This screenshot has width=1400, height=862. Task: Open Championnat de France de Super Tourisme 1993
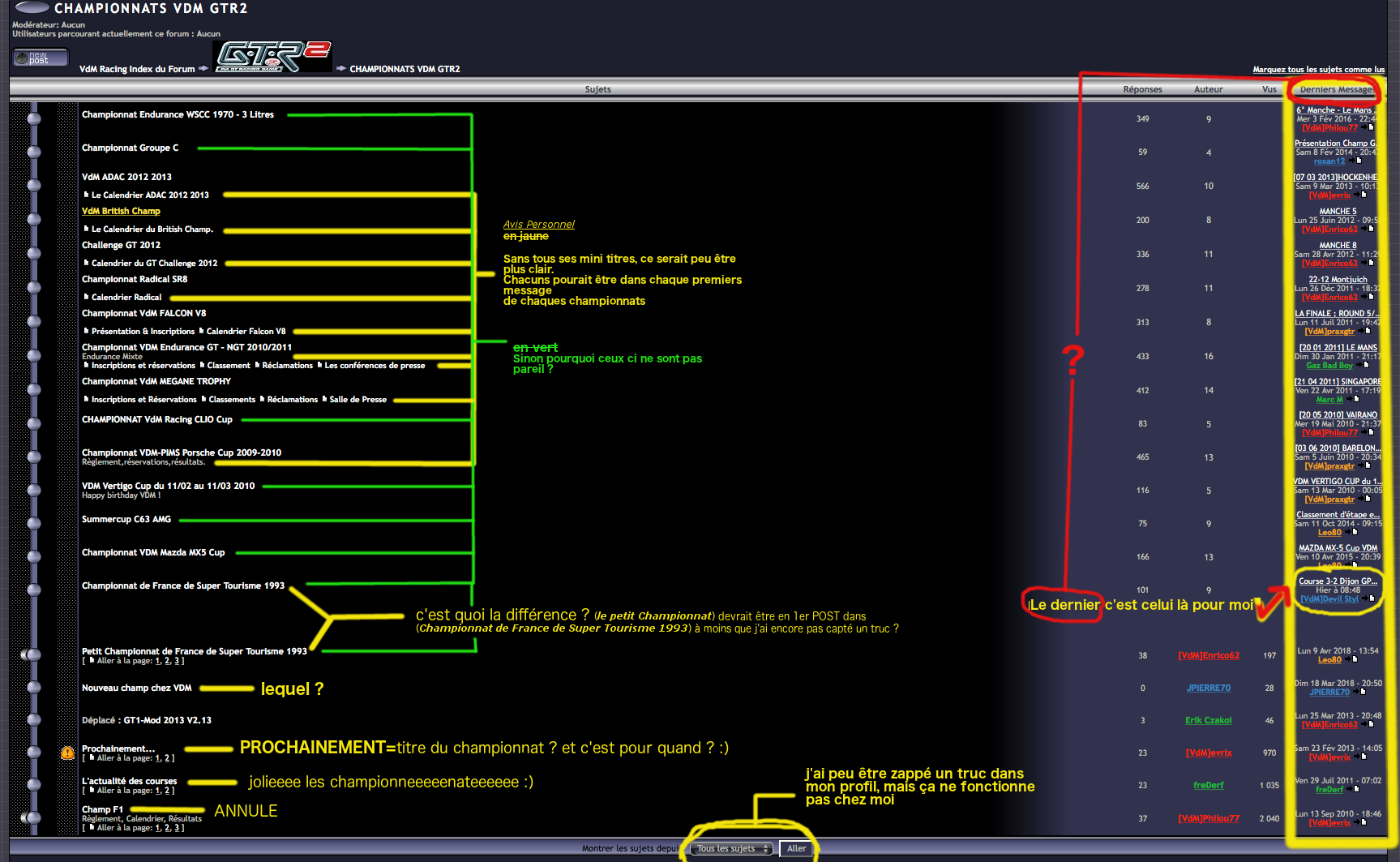[183, 585]
